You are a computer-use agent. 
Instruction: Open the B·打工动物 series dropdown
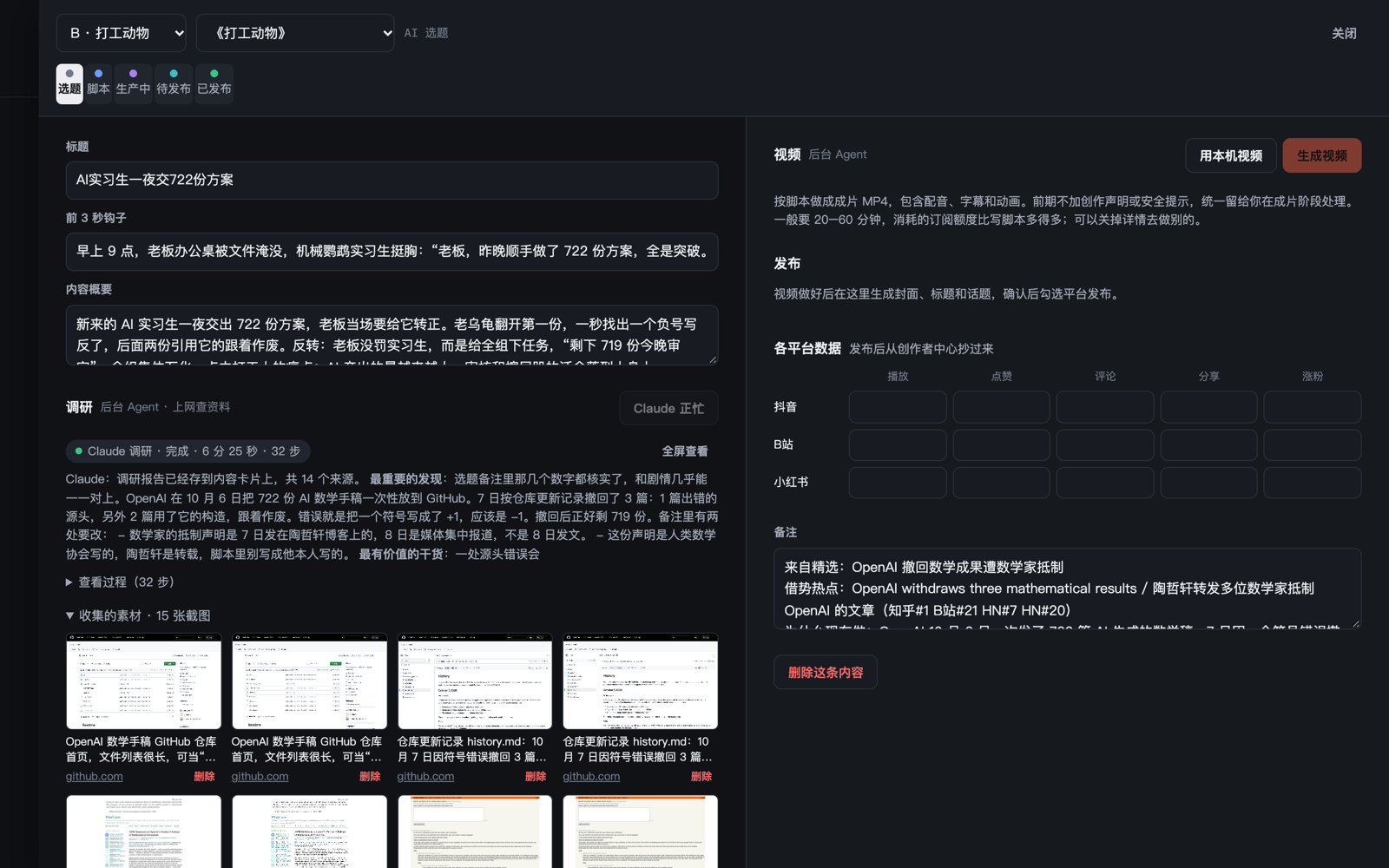point(121,33)
